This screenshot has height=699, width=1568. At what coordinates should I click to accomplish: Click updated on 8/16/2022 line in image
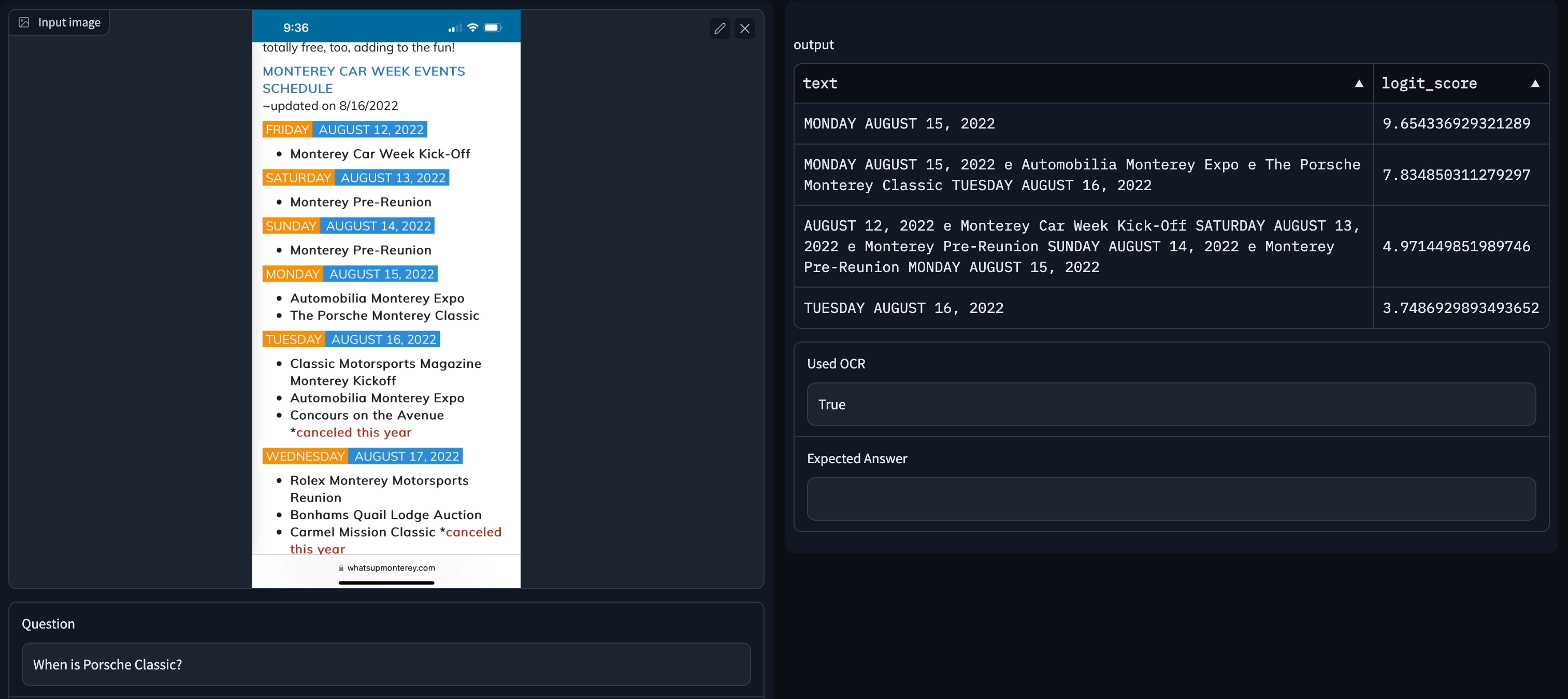pos(330,106)
